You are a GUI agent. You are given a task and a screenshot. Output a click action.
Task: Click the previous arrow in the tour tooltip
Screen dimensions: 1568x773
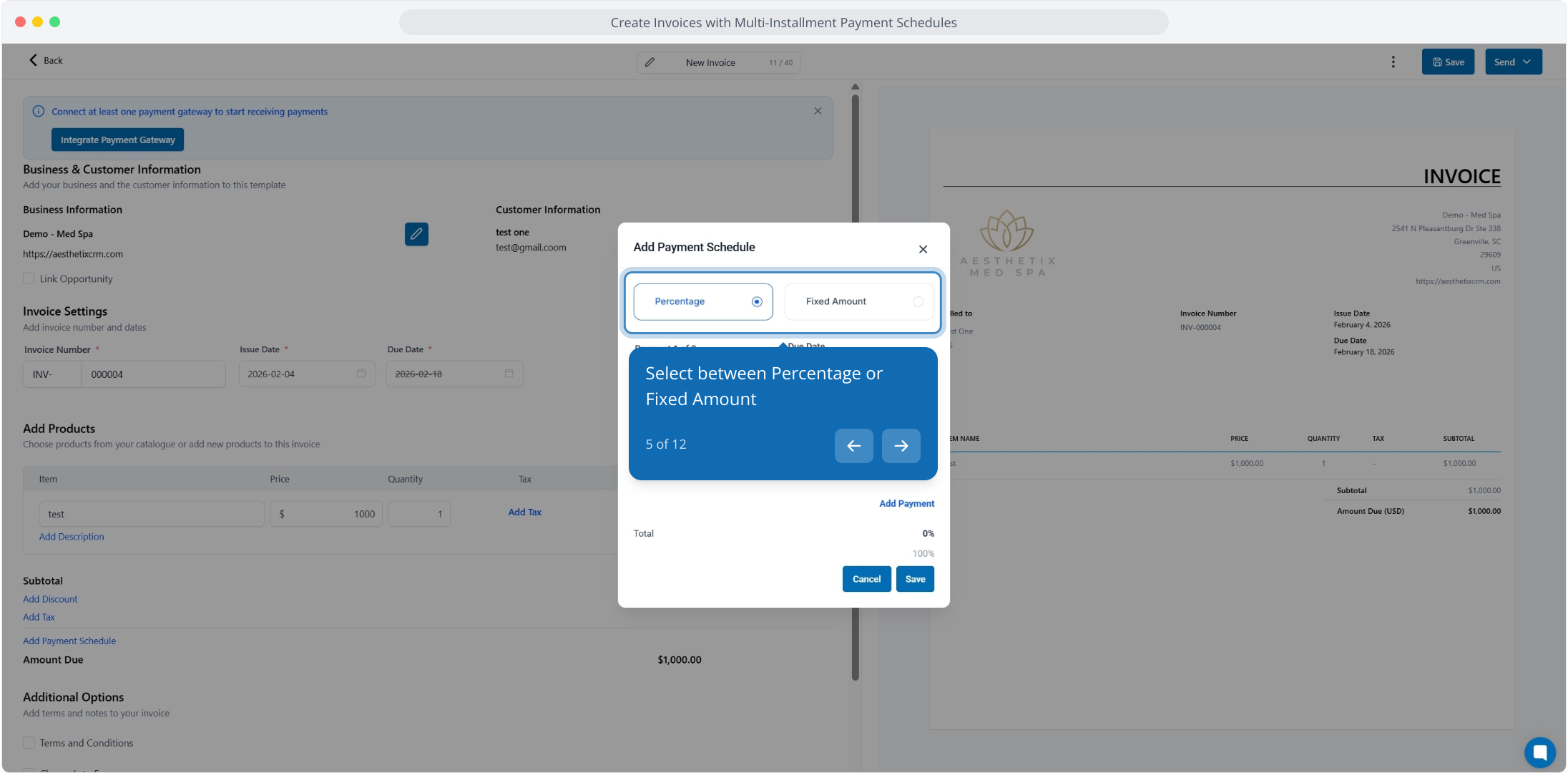pos(853,446)
